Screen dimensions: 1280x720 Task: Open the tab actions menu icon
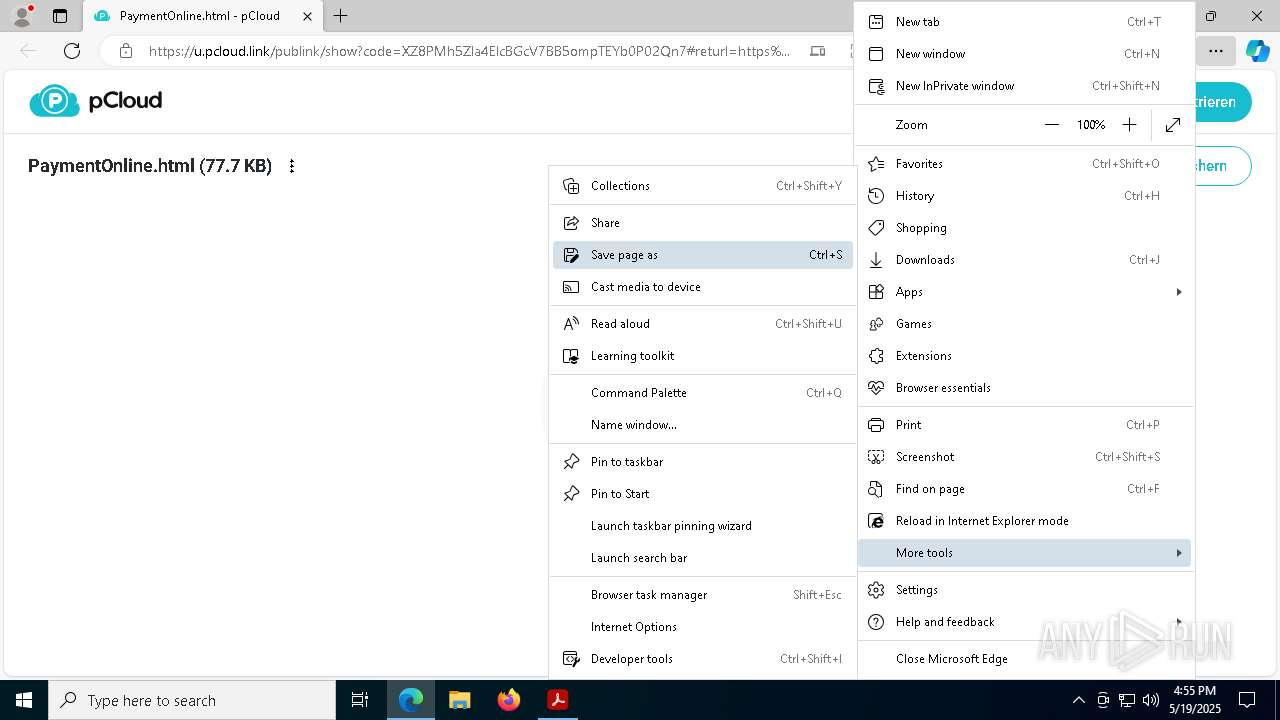[60, 16]
